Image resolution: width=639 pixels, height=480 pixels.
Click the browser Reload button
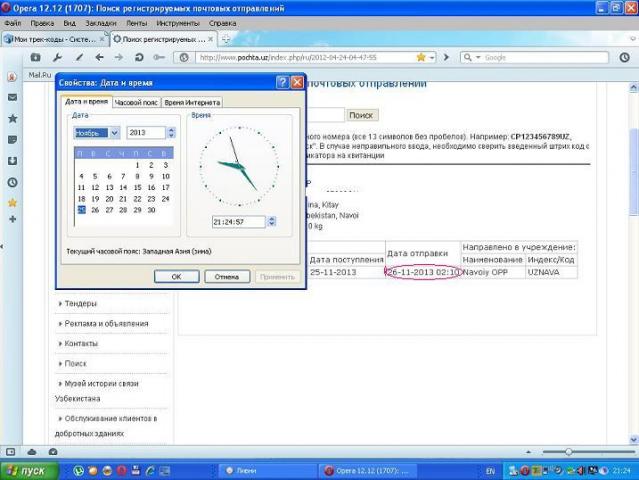click(x=138, y=58)
